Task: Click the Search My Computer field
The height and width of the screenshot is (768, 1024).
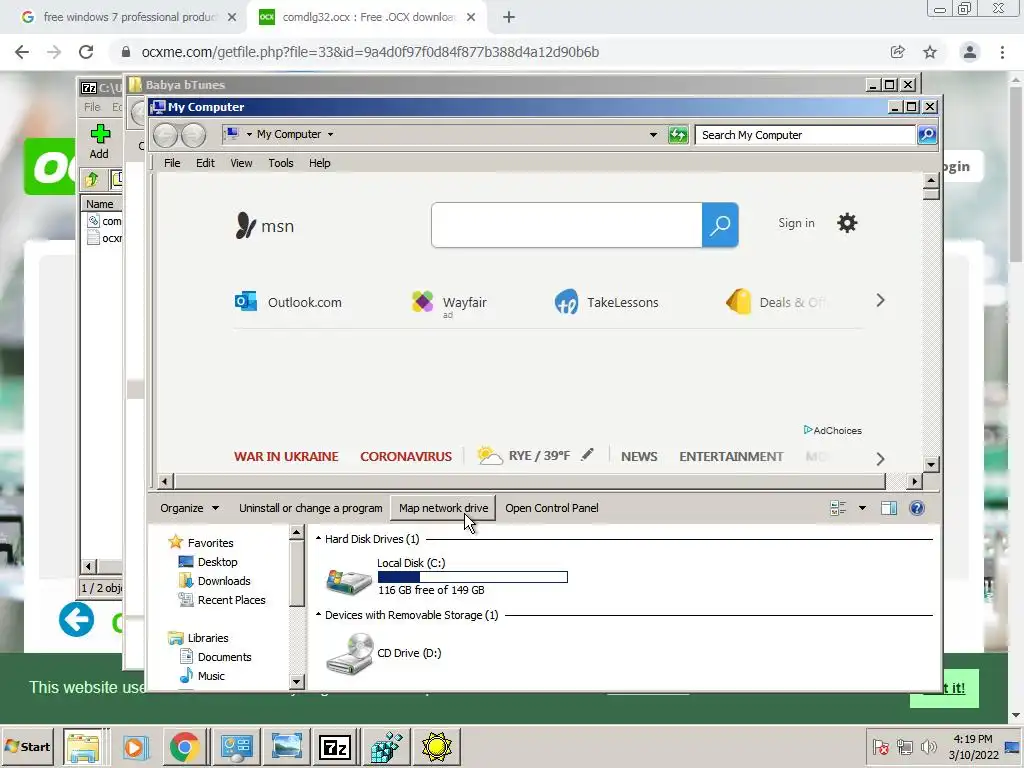Action: 805,135
